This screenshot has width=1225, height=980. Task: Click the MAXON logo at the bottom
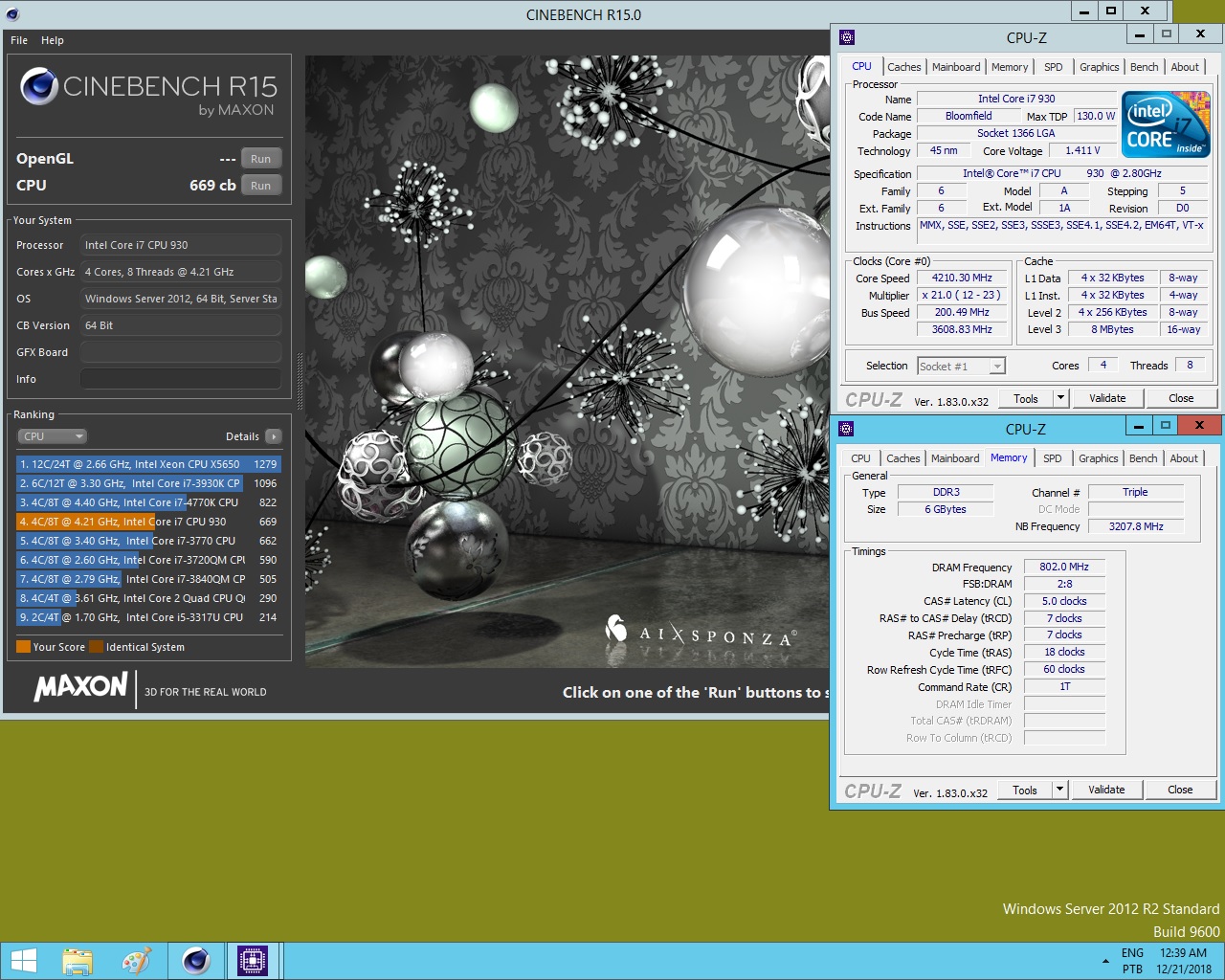pyautogui.click(x=81, y=686)
